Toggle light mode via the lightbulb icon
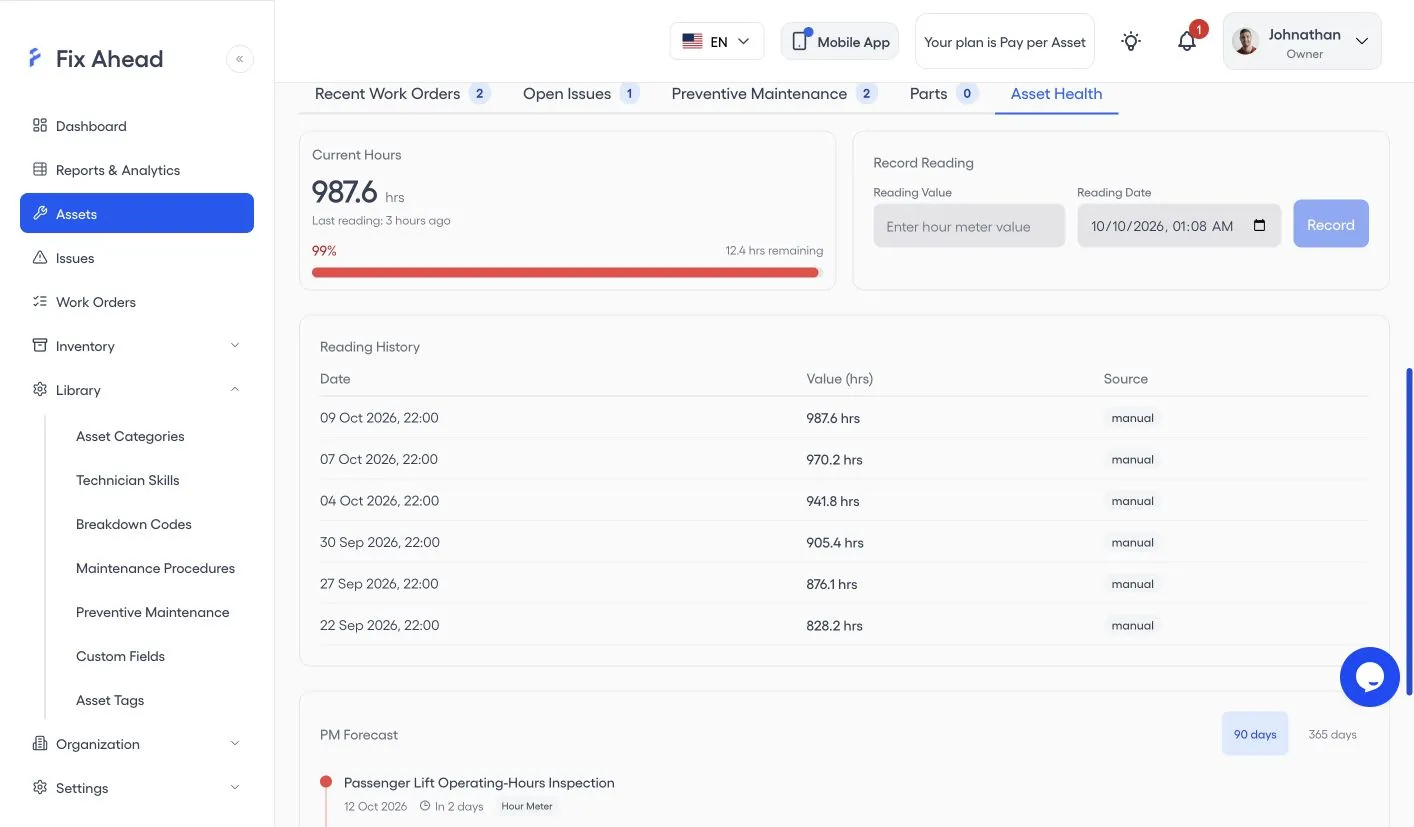This screenshot has height=827, width=1414. (1131, 41)
